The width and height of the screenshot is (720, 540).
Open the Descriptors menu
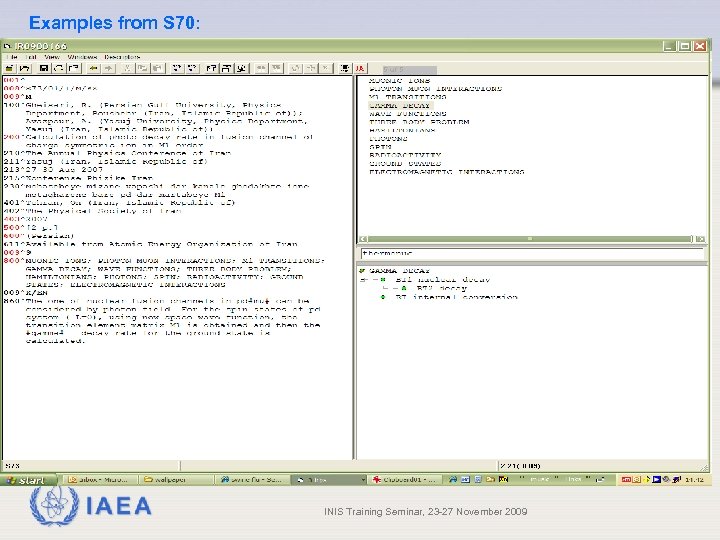tap(122, 57)
